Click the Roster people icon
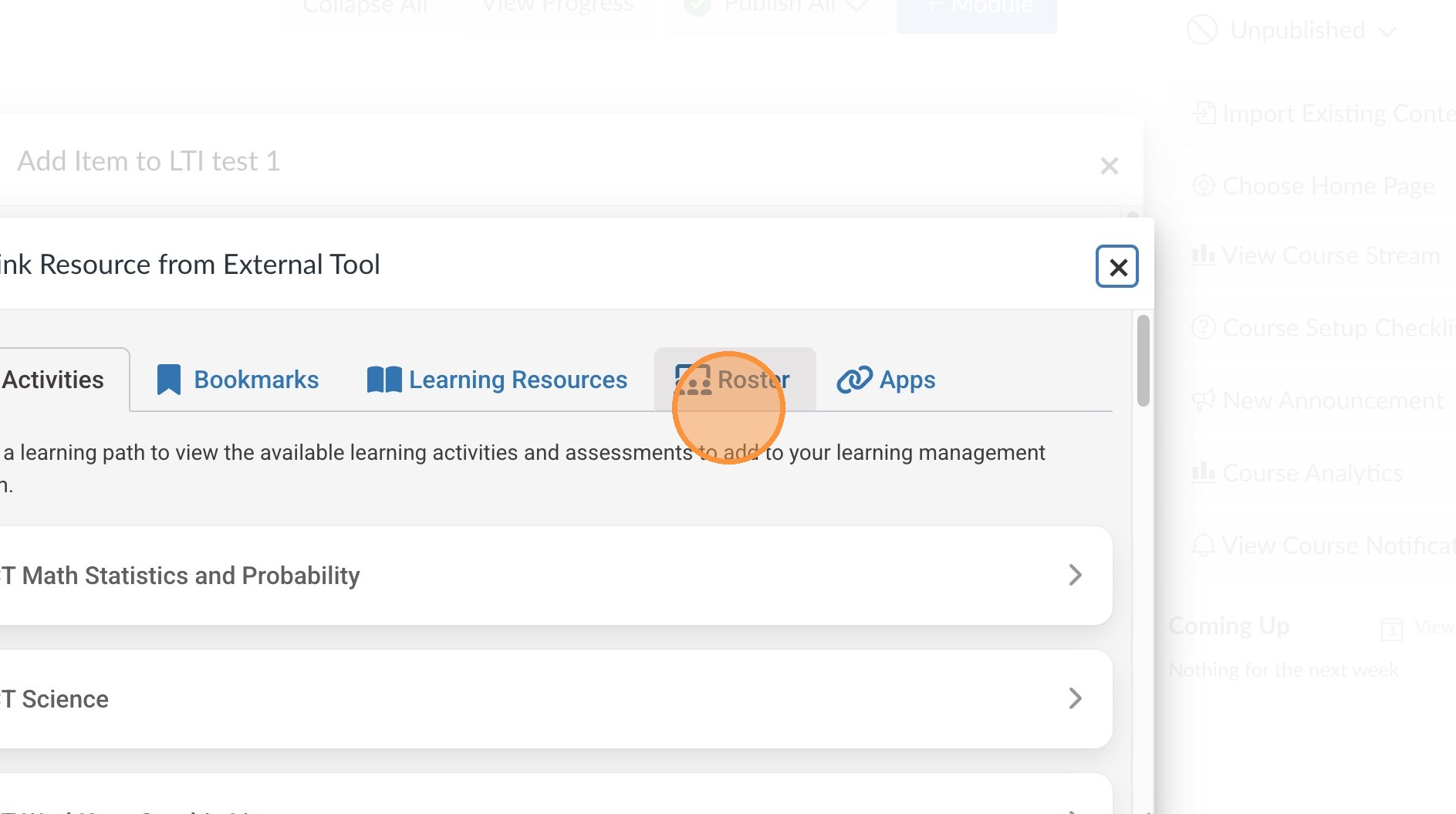 point(693,380)
